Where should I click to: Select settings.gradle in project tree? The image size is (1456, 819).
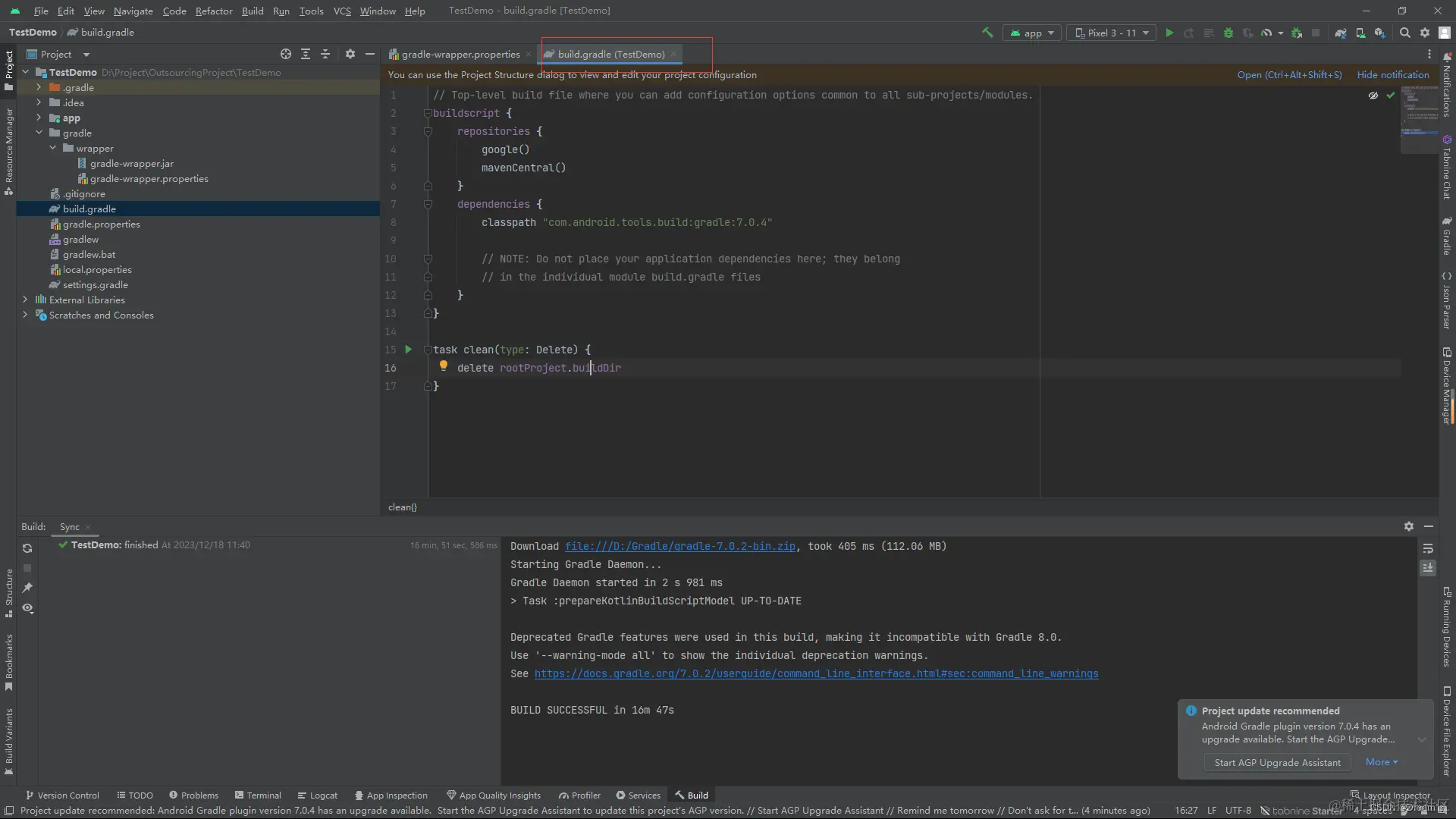tap(95, 284)
